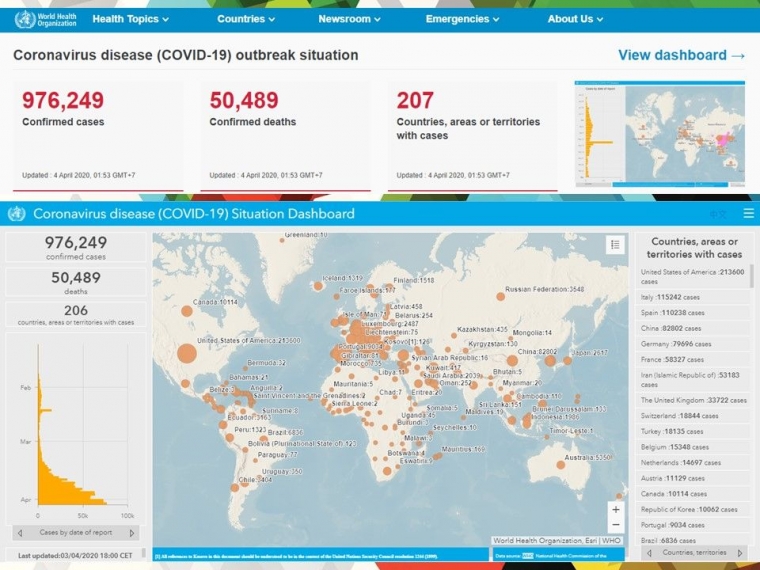Click the Last updated 03/04/2020 text
Image resolution: width=760 pixels, height=570 pixels.
click(x=75, y=555)
